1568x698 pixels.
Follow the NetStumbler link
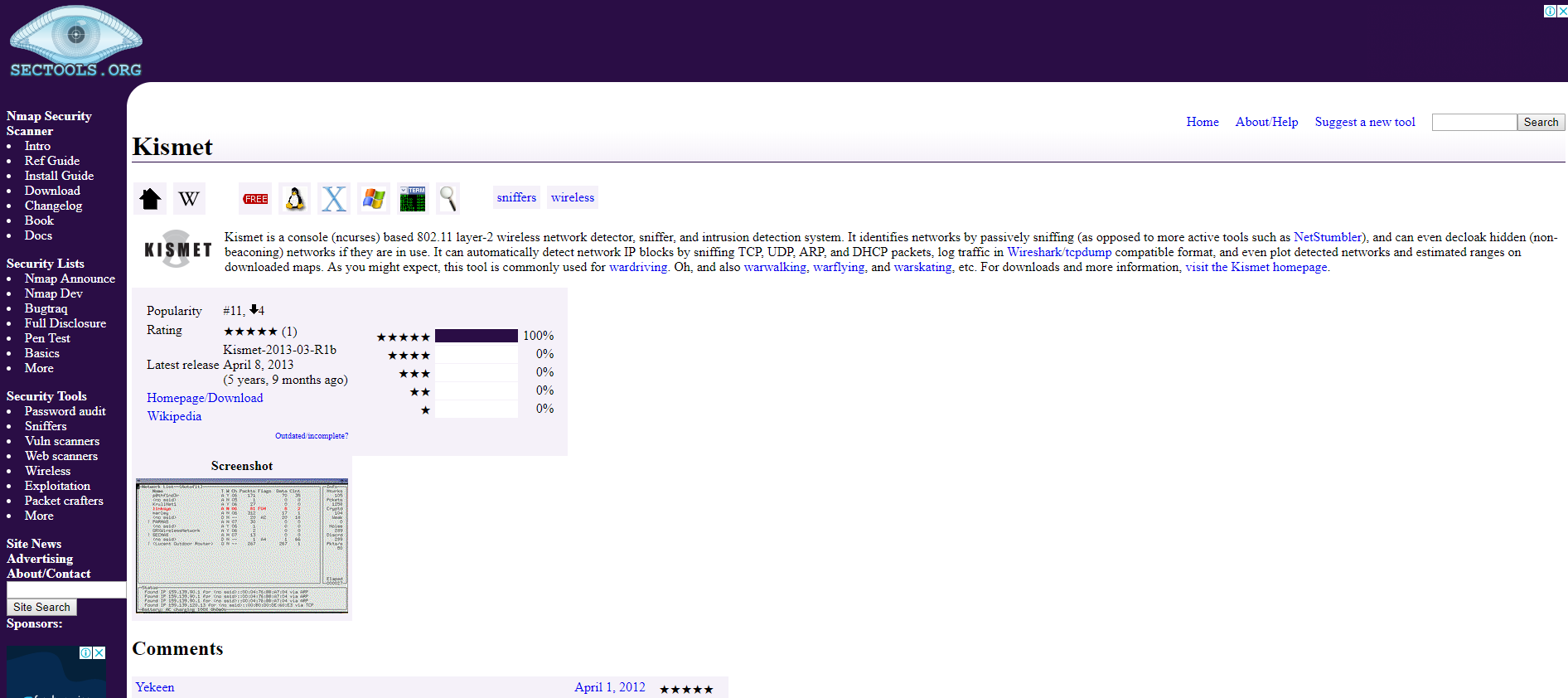pos(1328,237)
